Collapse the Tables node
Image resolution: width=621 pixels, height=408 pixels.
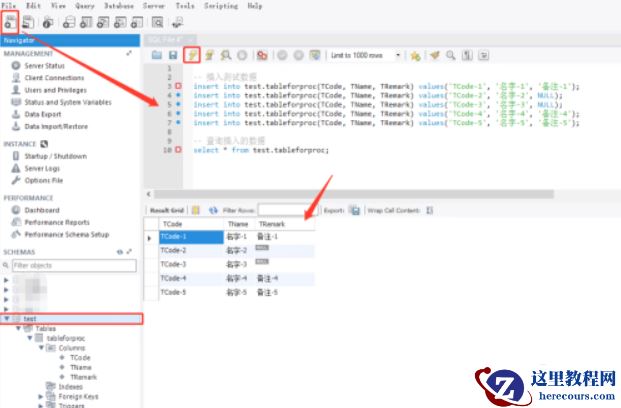pyautogui.click(x=18, y=328)
